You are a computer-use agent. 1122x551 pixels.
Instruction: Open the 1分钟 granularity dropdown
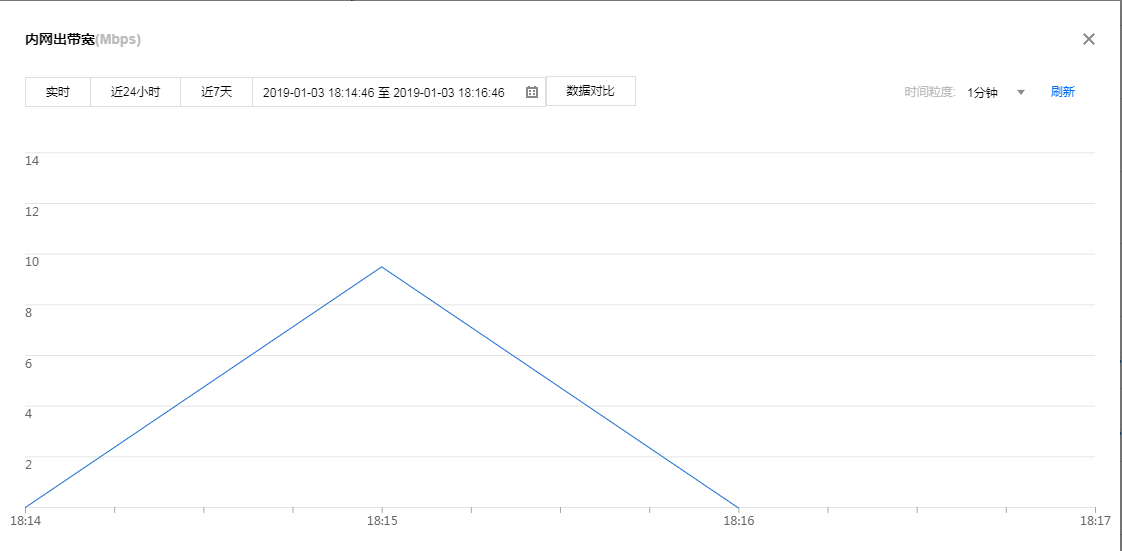pyautogui.click(x=983, y=92)
